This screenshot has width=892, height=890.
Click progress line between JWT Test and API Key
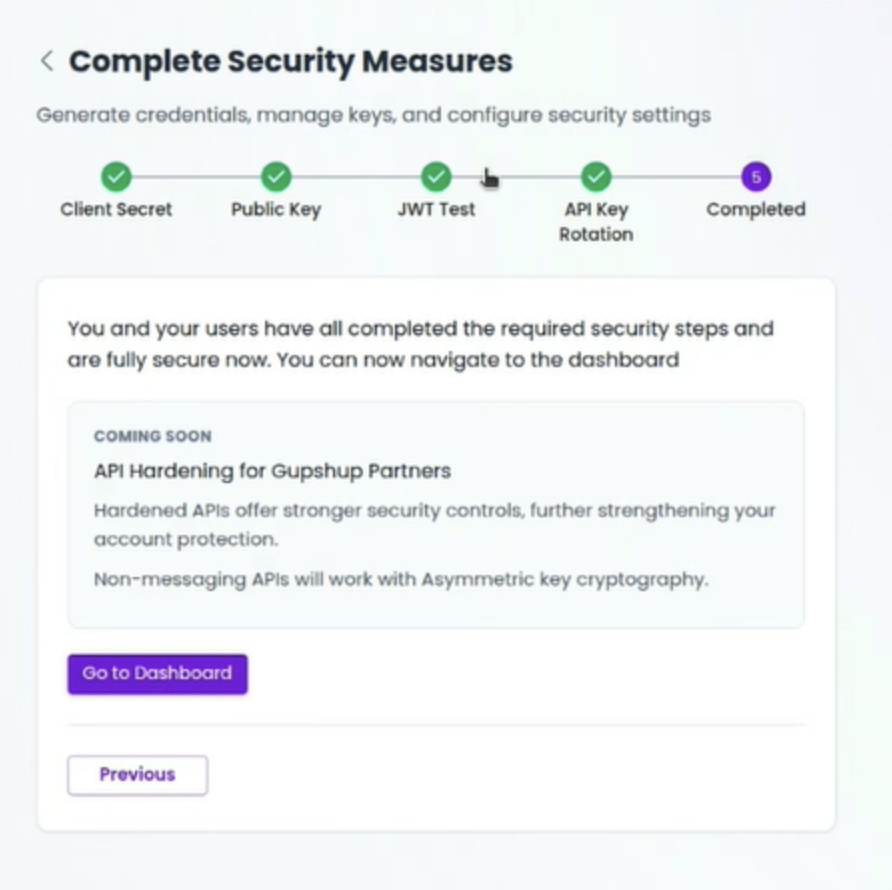click(516, 177)
